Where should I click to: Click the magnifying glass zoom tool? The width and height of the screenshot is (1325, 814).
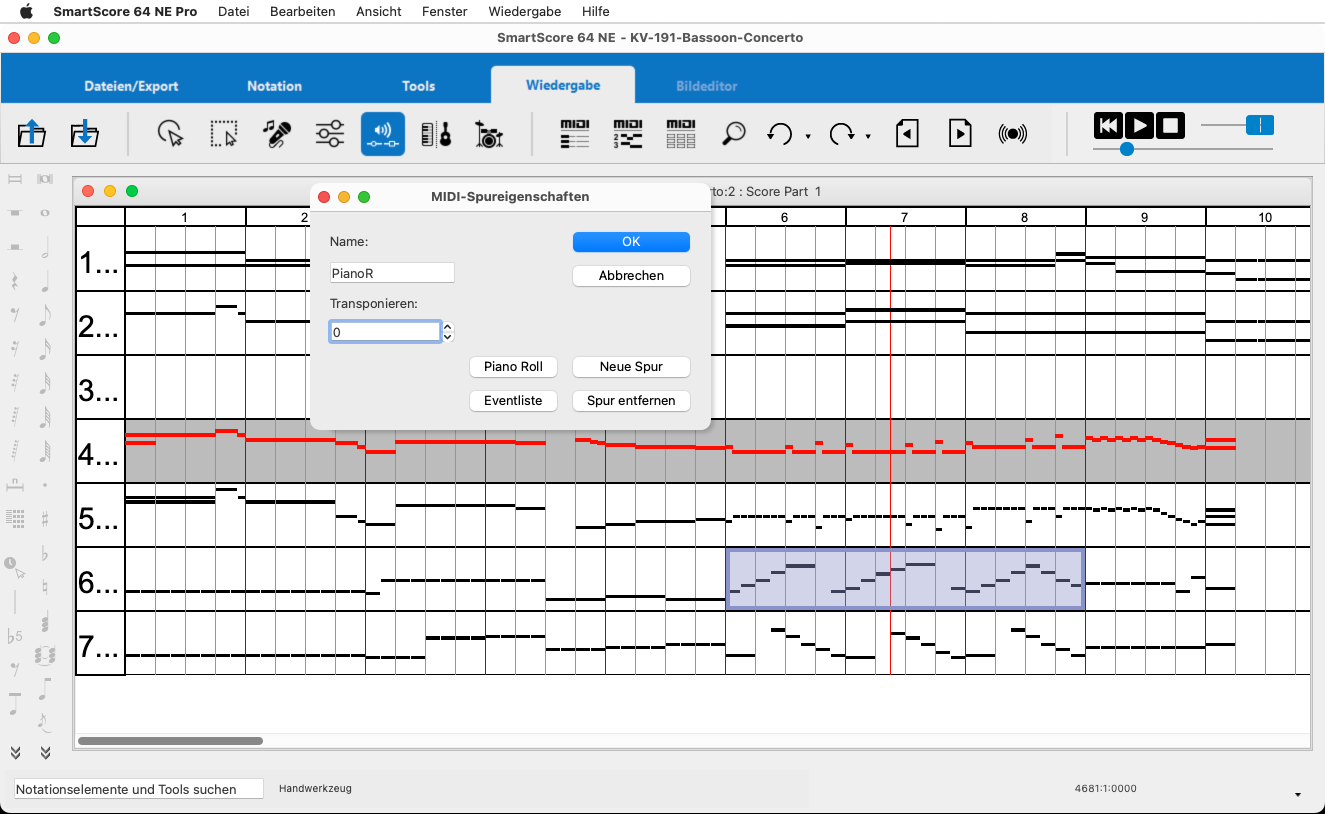[734, 134]
